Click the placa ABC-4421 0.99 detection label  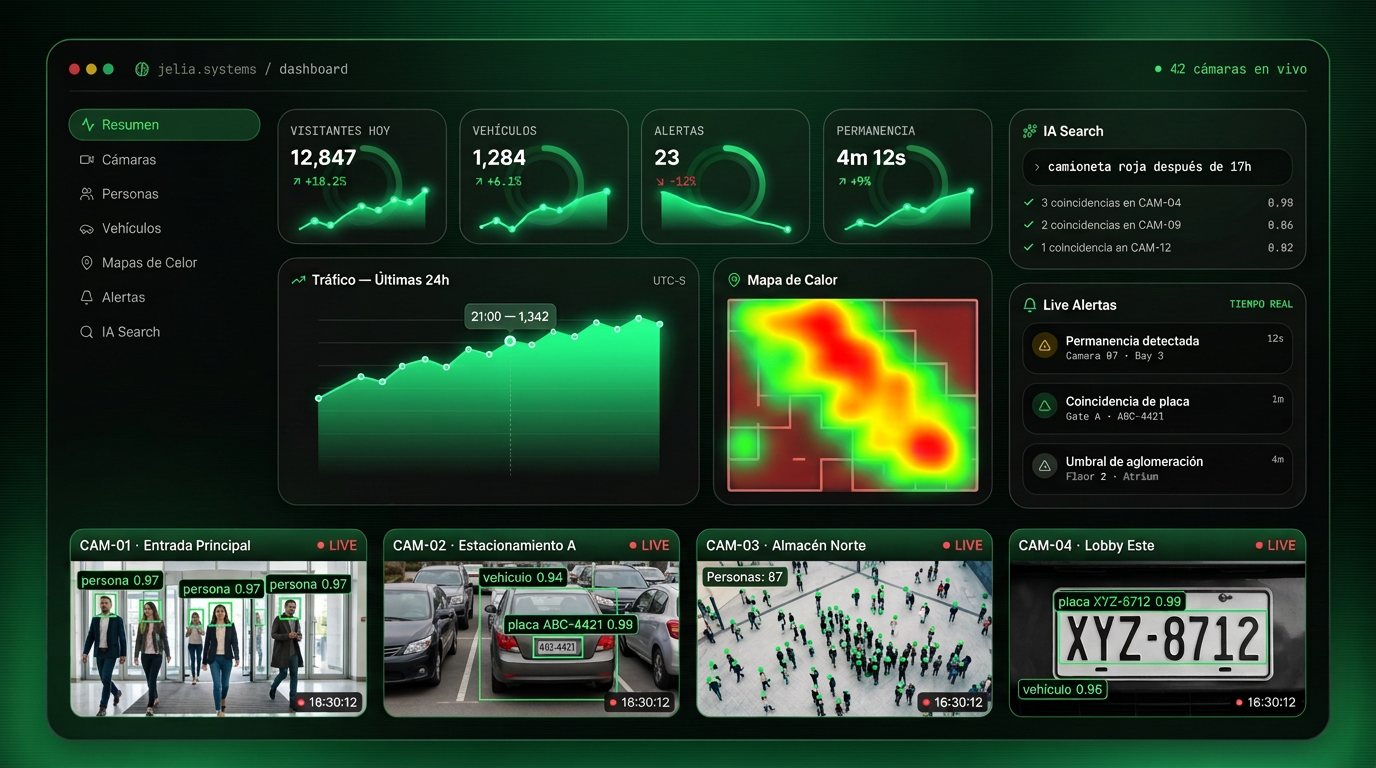pos(571,624)
